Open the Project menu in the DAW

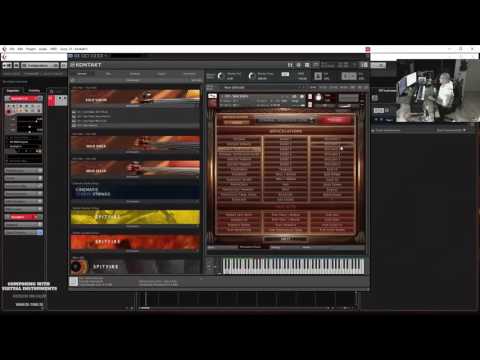point(31,49)
